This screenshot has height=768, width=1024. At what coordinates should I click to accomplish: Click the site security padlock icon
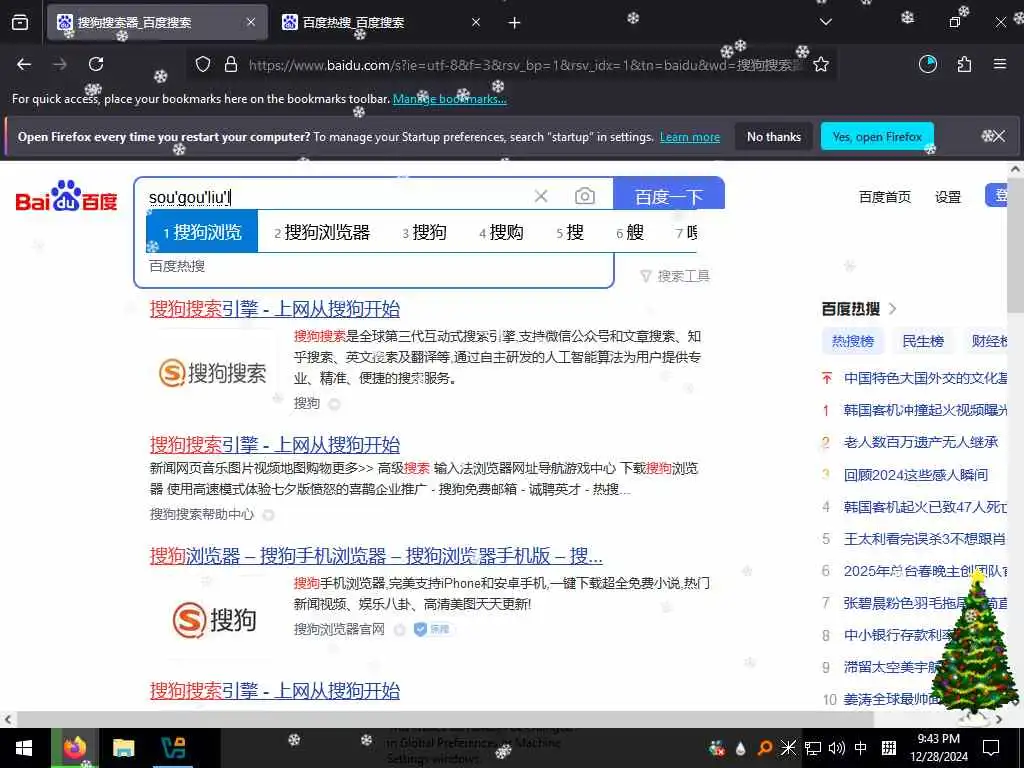(231, 64)
